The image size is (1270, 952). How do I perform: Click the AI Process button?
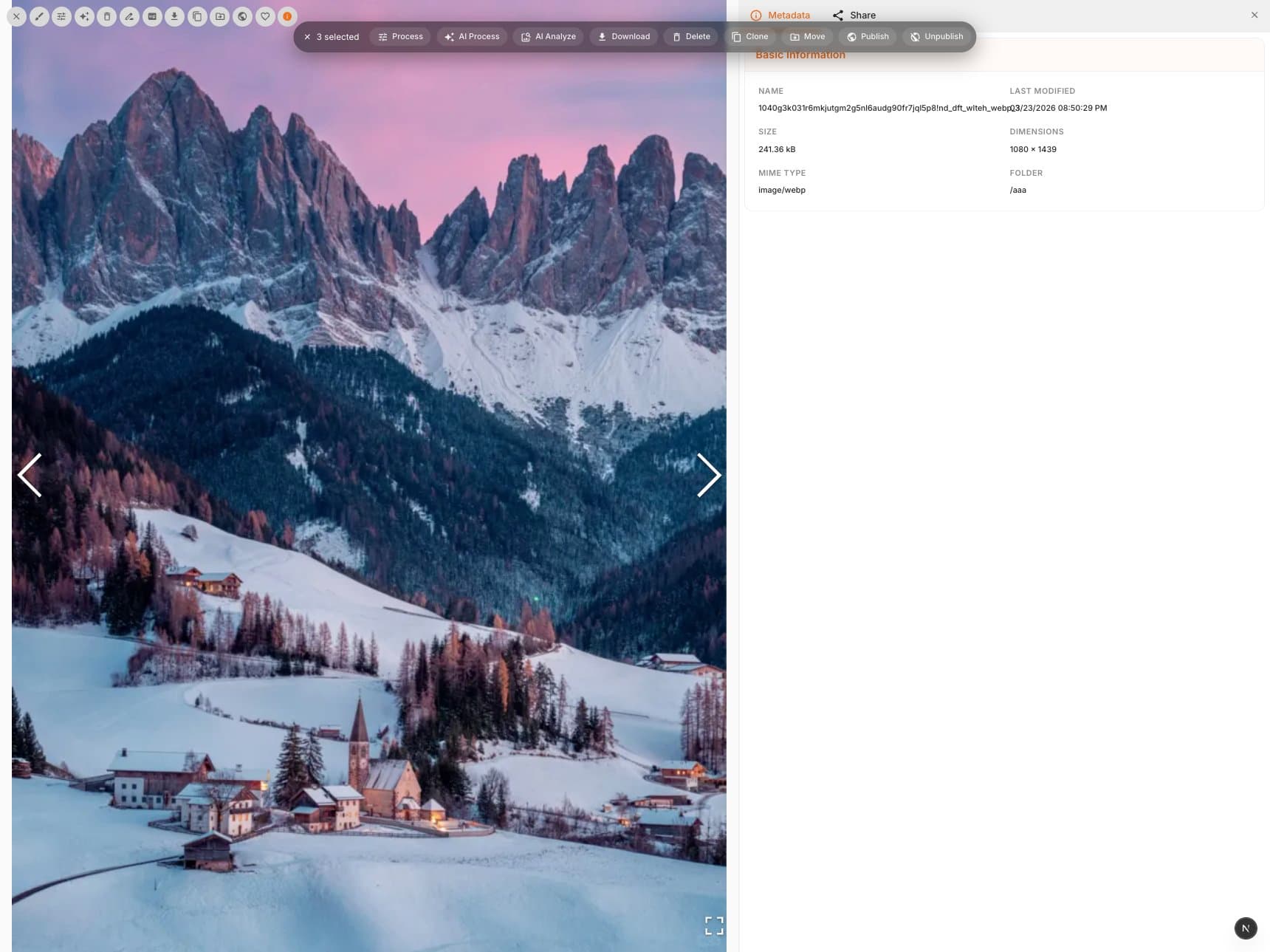(472, 37)
